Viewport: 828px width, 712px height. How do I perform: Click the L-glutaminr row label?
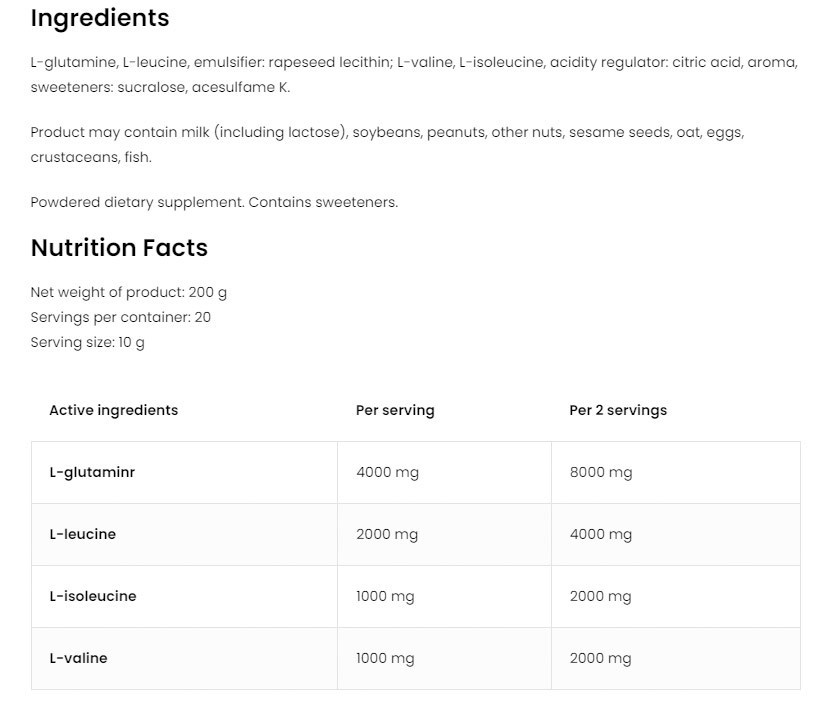click(92, 472)
